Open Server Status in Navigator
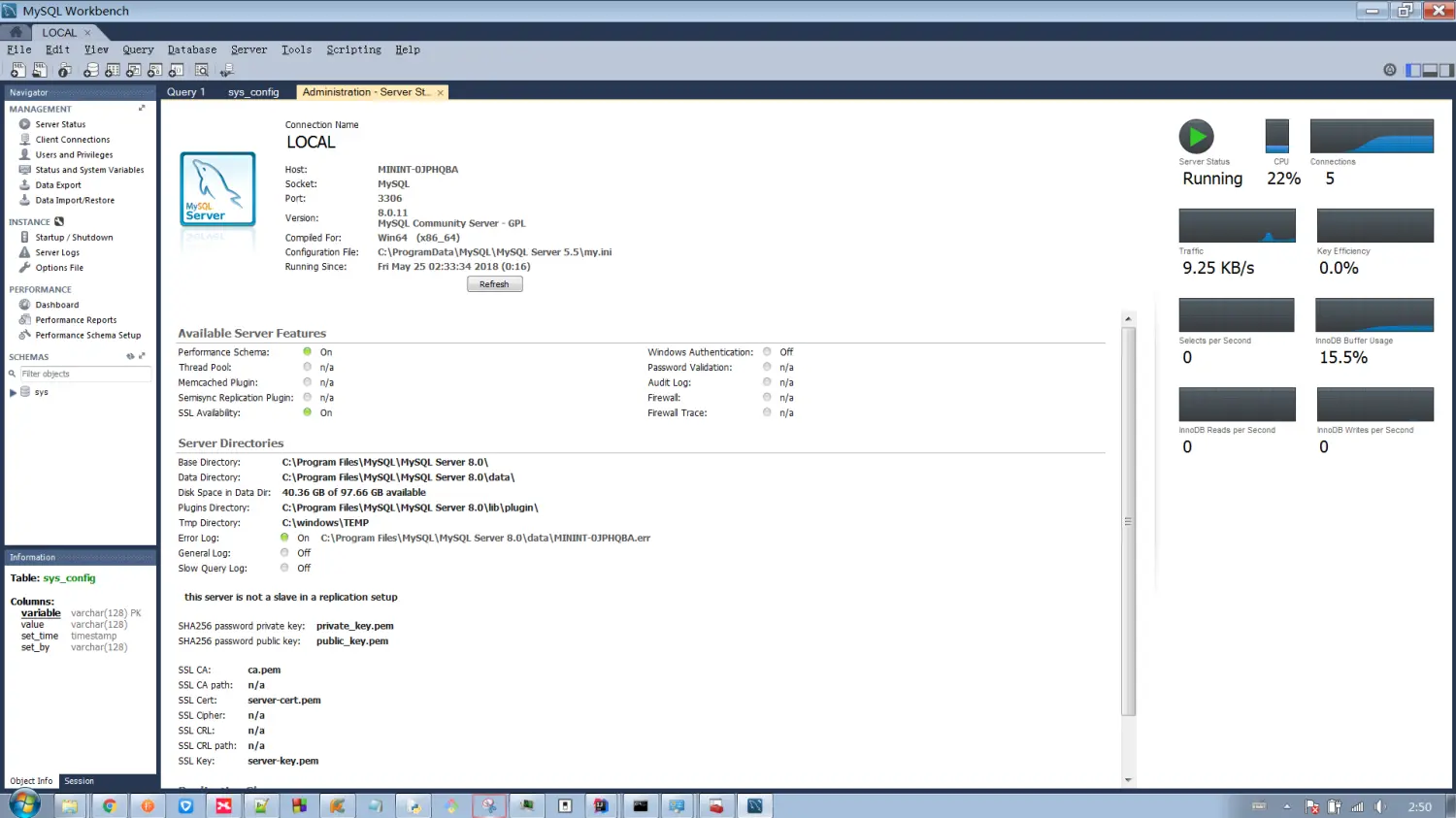This screenshot has width=1456, height=818. pos(60,124)
